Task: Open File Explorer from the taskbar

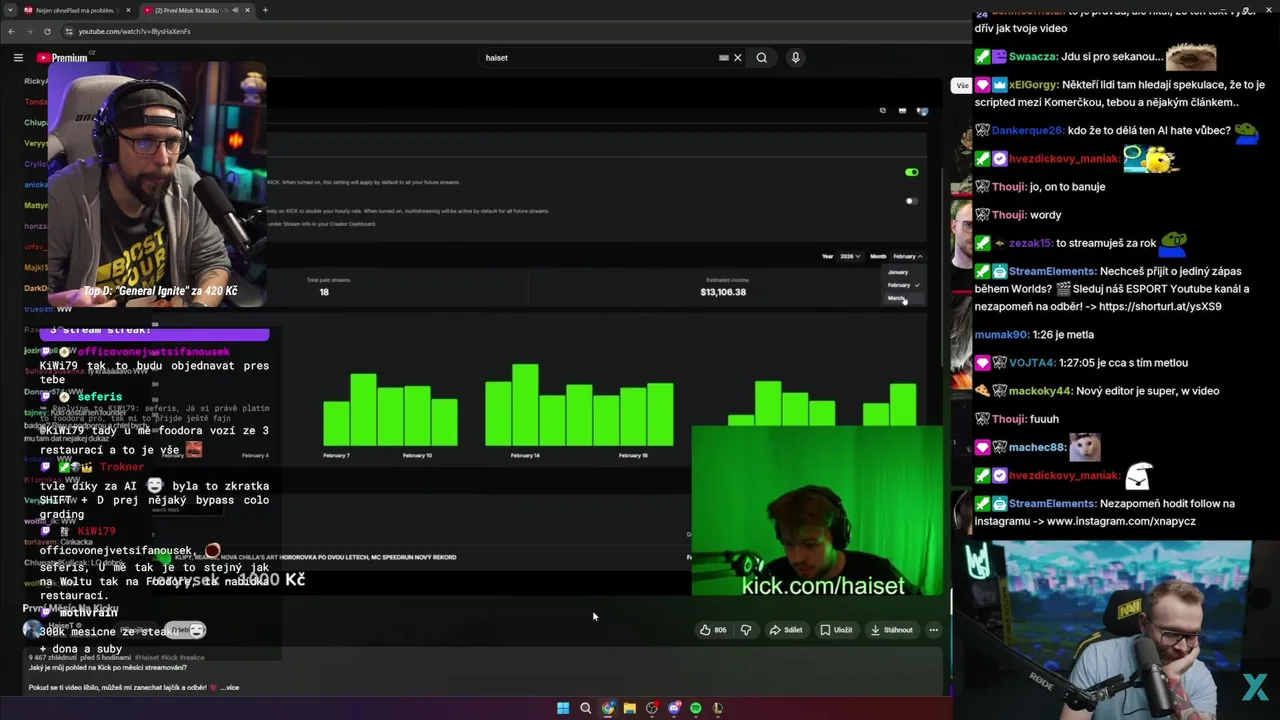Action: (x=629, y=708)
